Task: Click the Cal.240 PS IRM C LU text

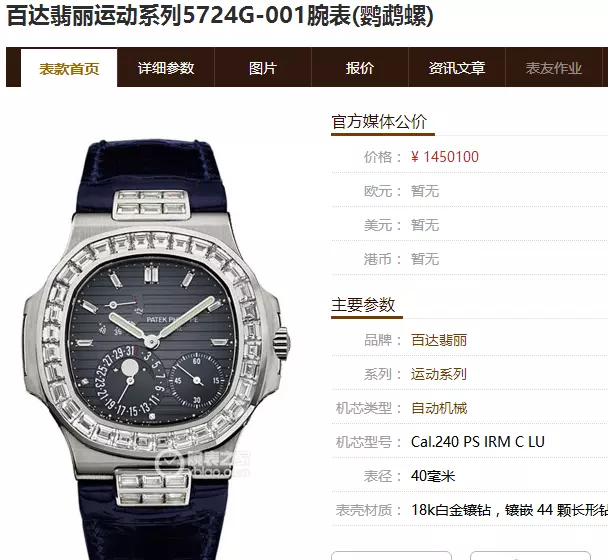Action: pyautogui.click(x=478, y=442)
